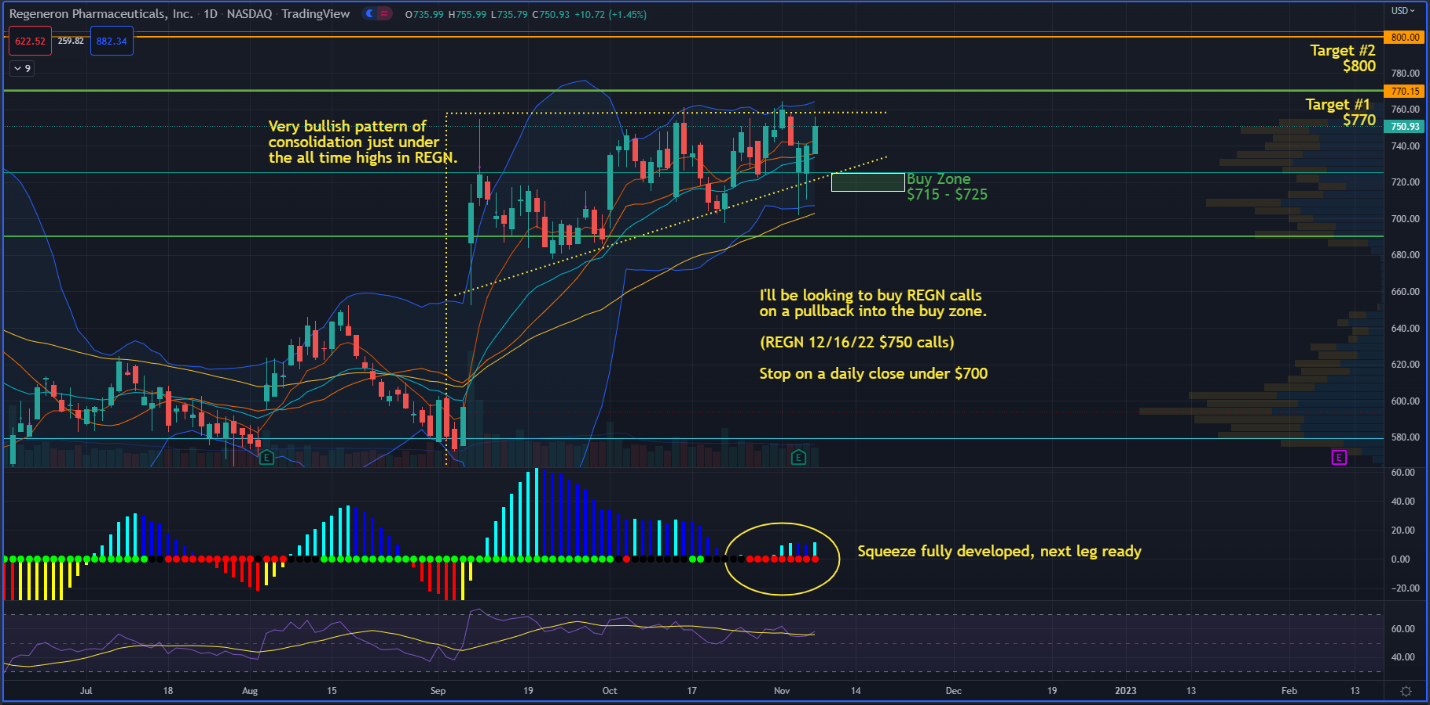Click the magenta upcoming earnings E marker

pyautogui.click(x=1339, y=458)
